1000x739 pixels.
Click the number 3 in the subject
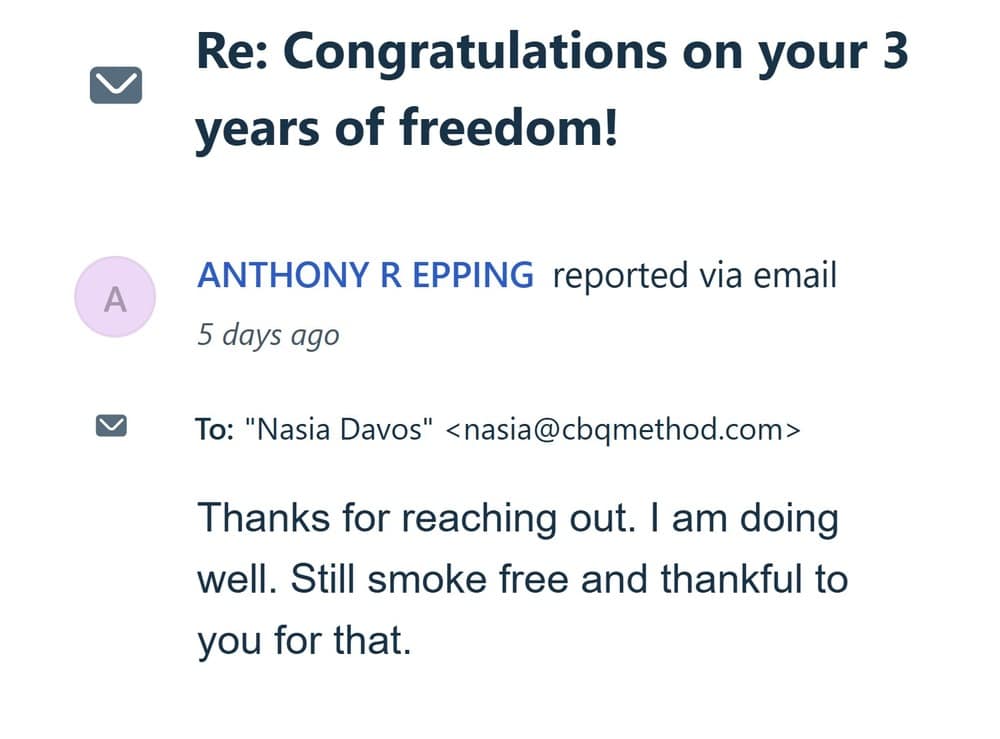pyautogui.click(x=894, y=53)
